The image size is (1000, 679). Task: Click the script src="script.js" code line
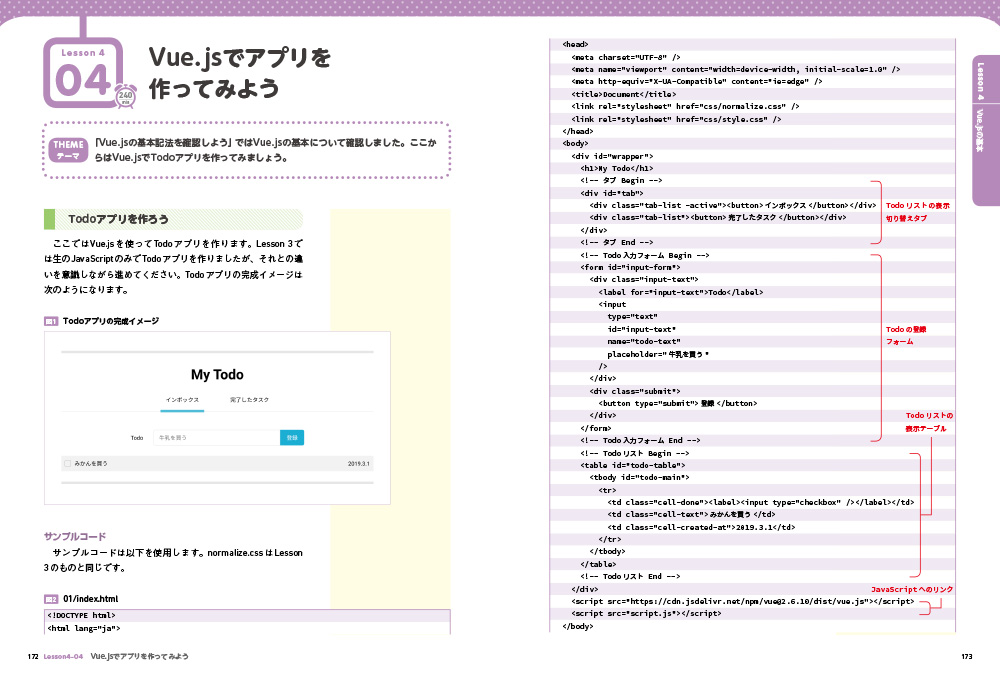click(646, 613)
